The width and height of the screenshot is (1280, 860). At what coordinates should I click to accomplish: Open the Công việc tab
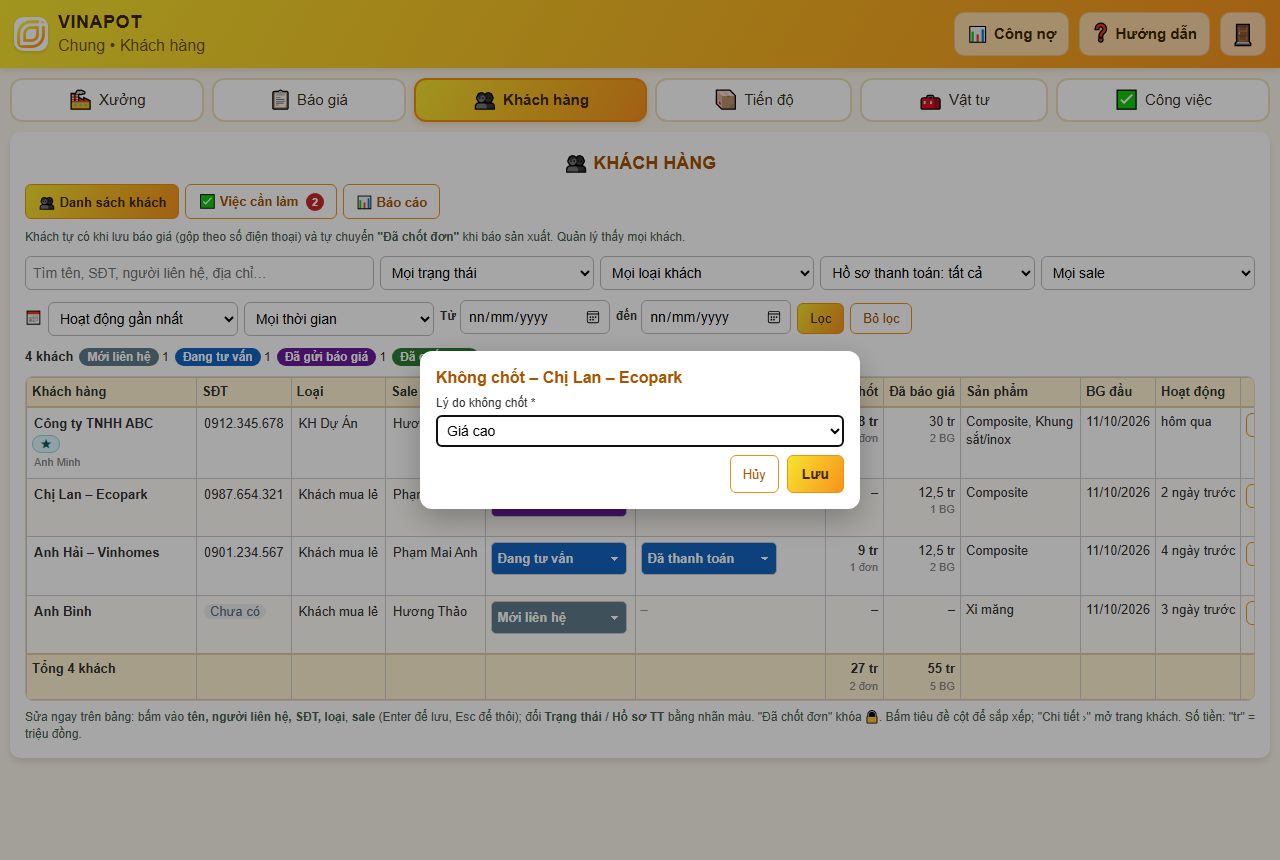pos(1163,100)
